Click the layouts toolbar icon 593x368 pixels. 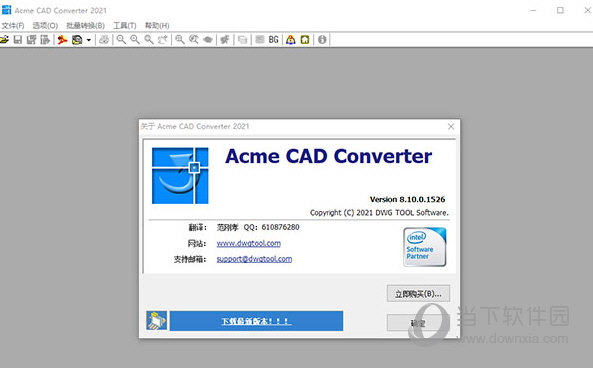242,39
